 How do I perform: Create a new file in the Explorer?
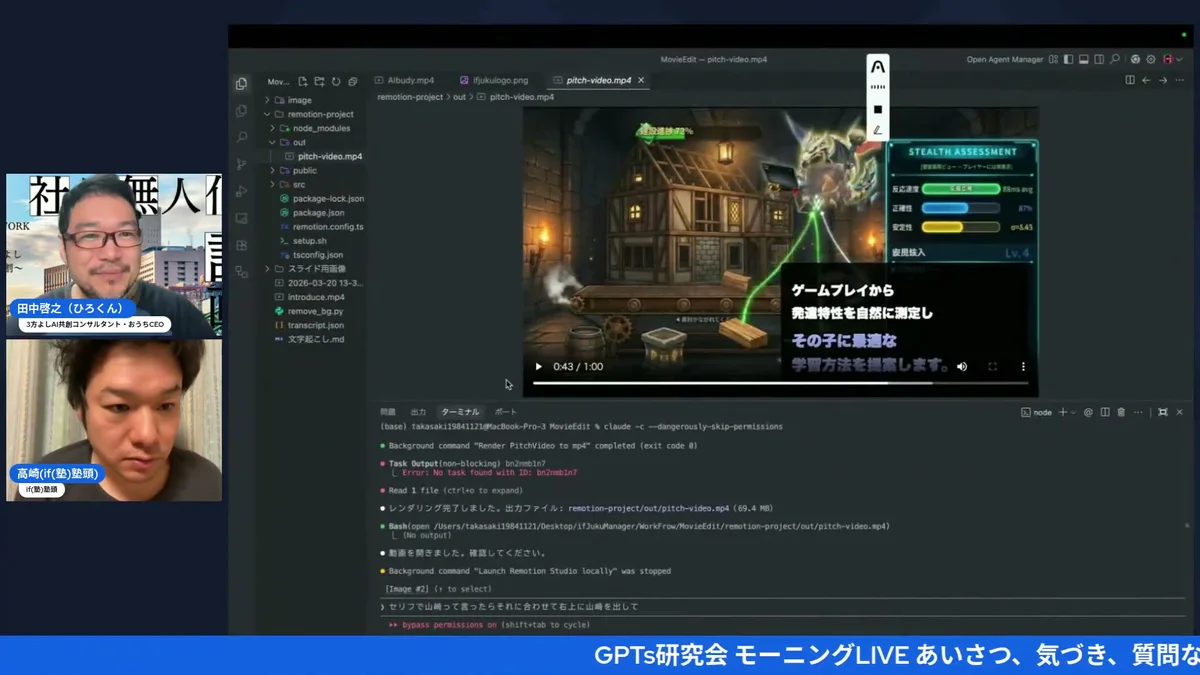(304, 82)
